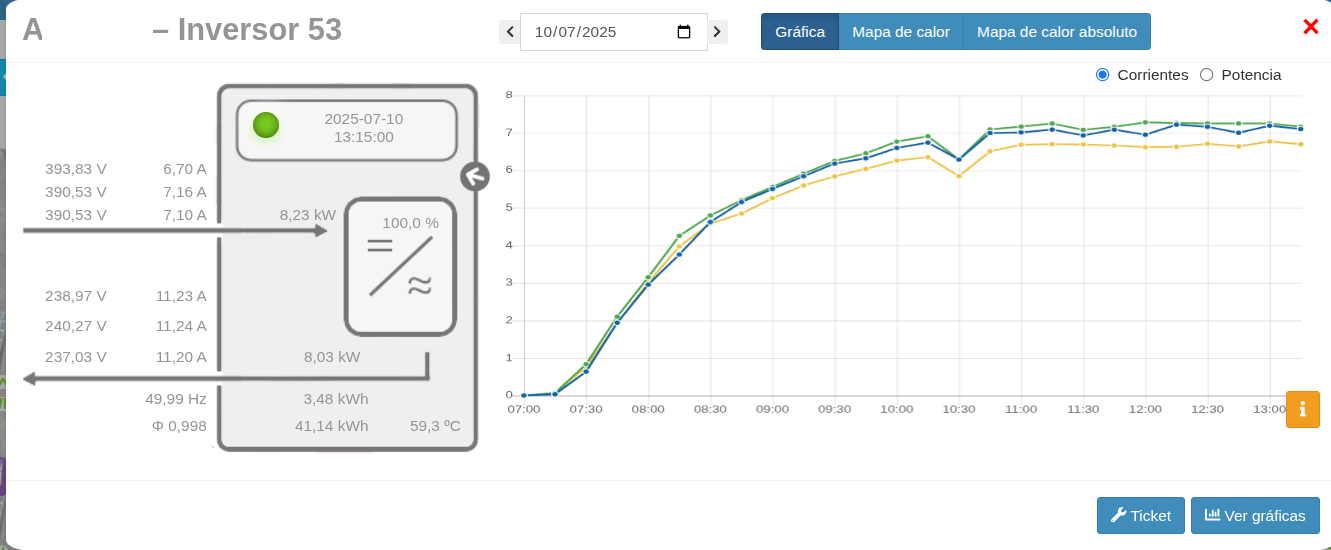Switch to Mapa de calor tab
1331x550 pixels.
pos(900,32)
